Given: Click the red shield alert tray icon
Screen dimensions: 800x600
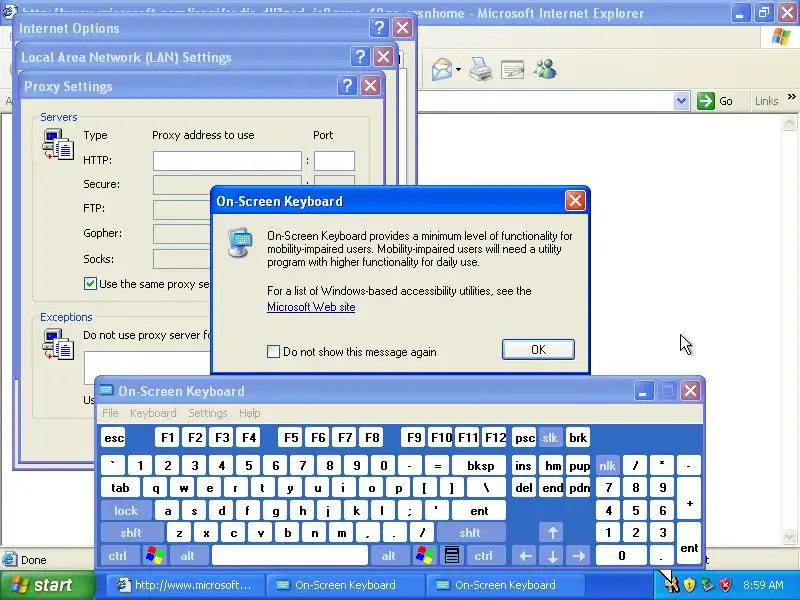Looking at the screenshot, I should (725, 585).
